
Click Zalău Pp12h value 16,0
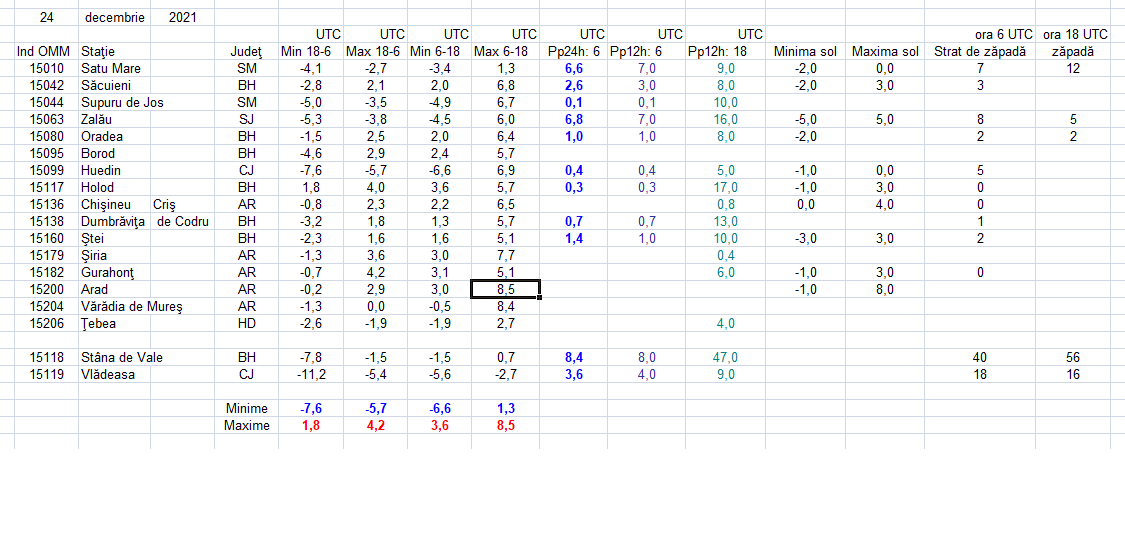coord(725,120)
